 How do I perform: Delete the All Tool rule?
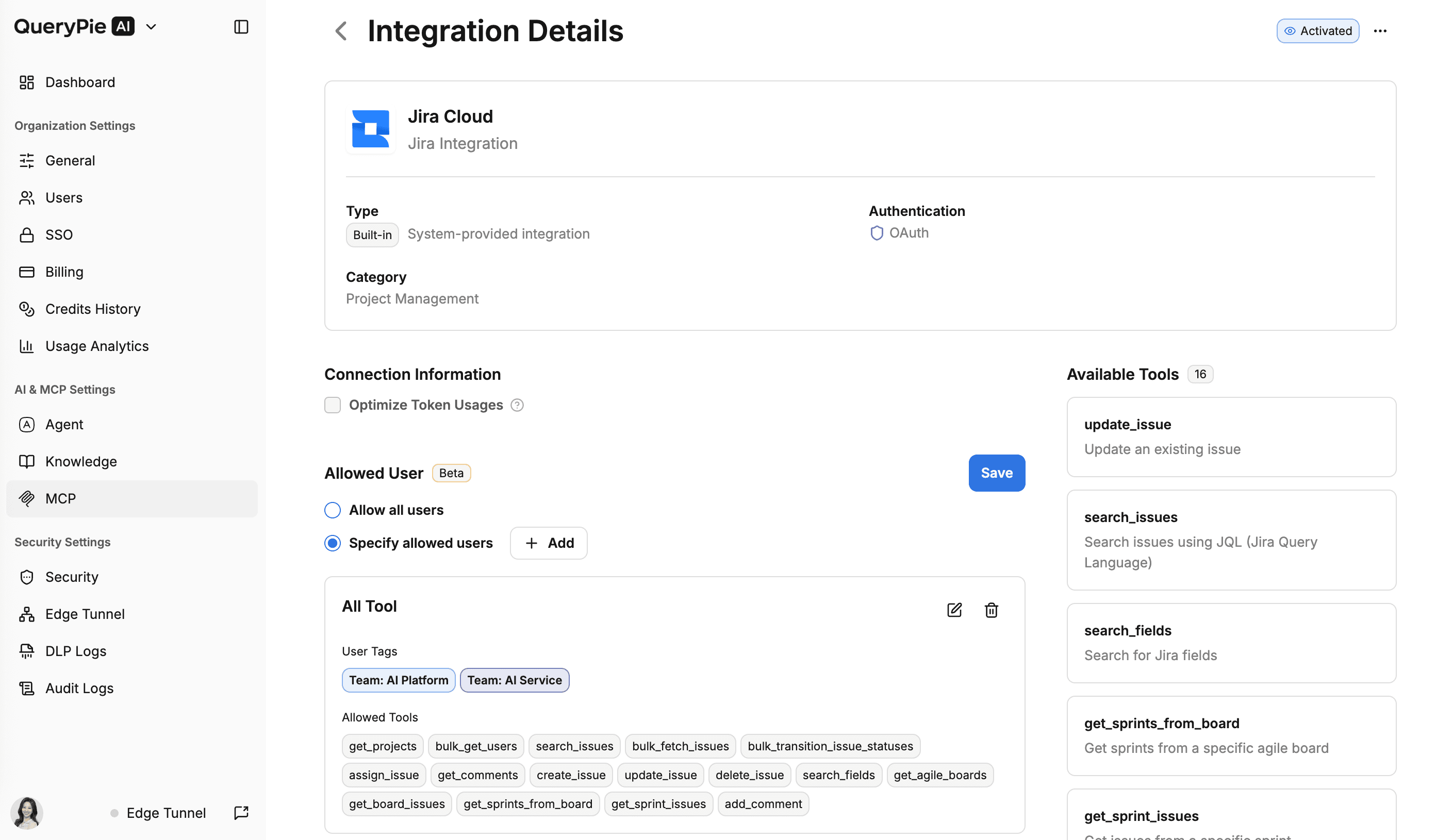point(991,610)
